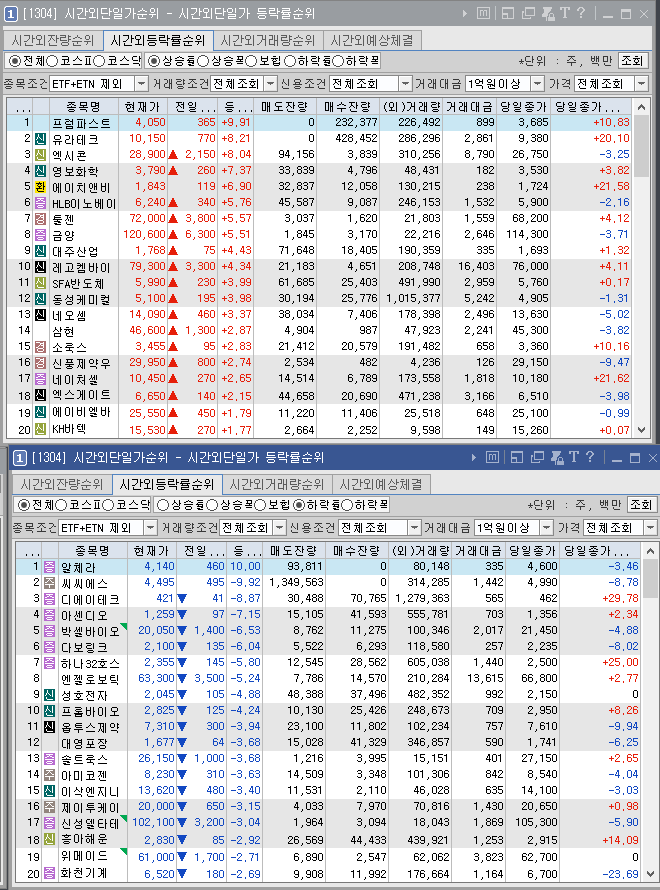Click 거래대금 column header in upper table
Viewport: 660px width, 890px height.
[469, 106]
